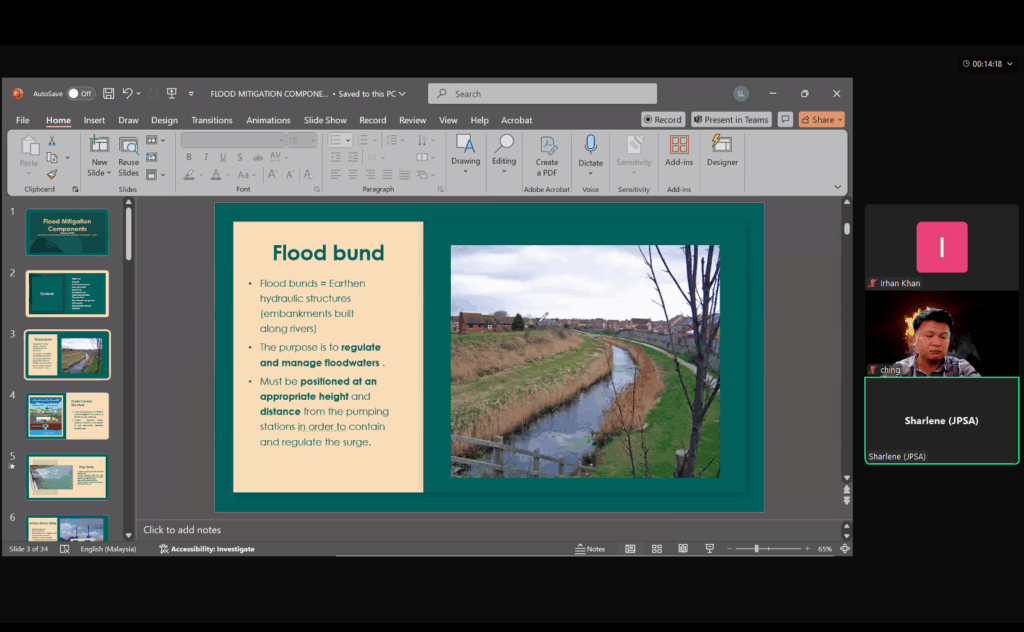Adjust the zoom slider in status bar
Screen dimensions: 1024x632
(x=757, y=549)
